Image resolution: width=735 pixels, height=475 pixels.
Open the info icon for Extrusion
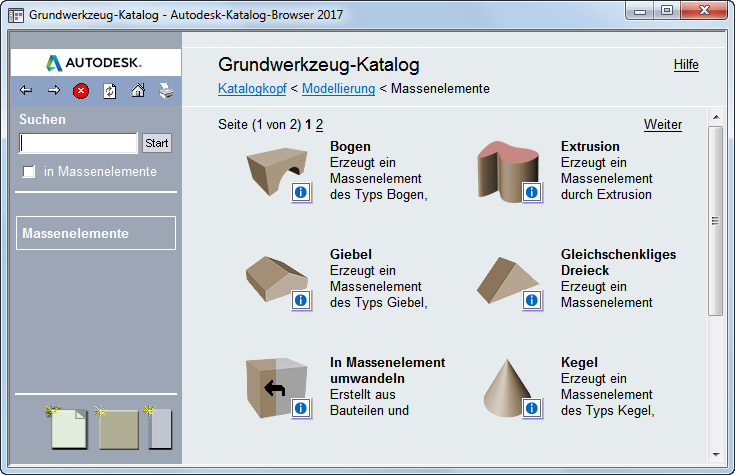coord(532,192)
